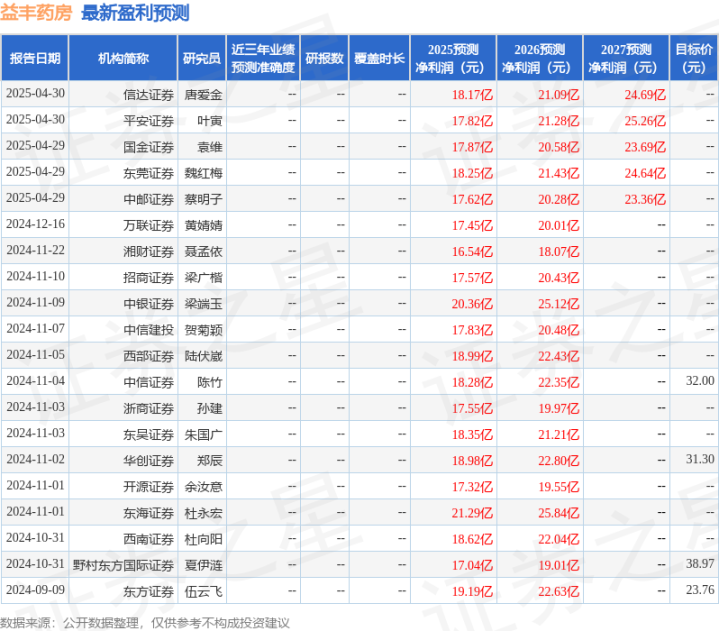Click researcher name 蔡明子
Screen dimensions: 719x631
coord(204,199)
